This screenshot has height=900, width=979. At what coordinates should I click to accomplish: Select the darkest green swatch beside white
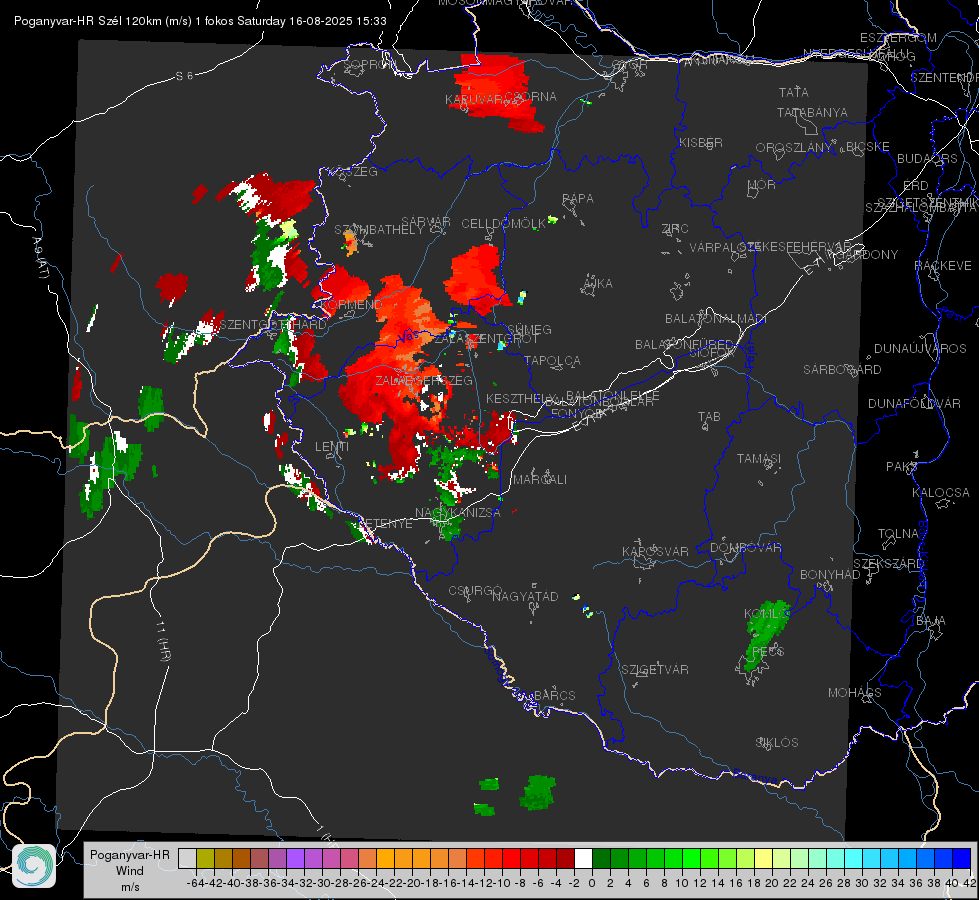[601, 859]
